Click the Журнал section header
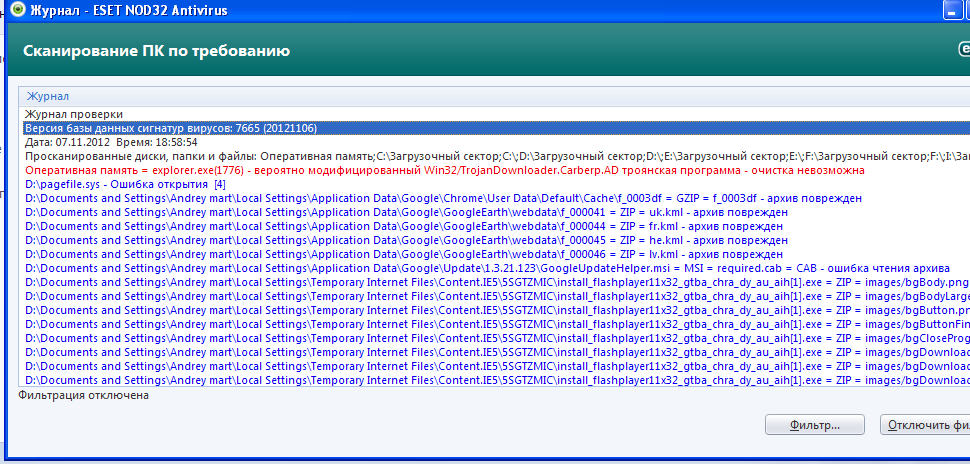Viewport: 970px width, 464px height. click(47, 96)
